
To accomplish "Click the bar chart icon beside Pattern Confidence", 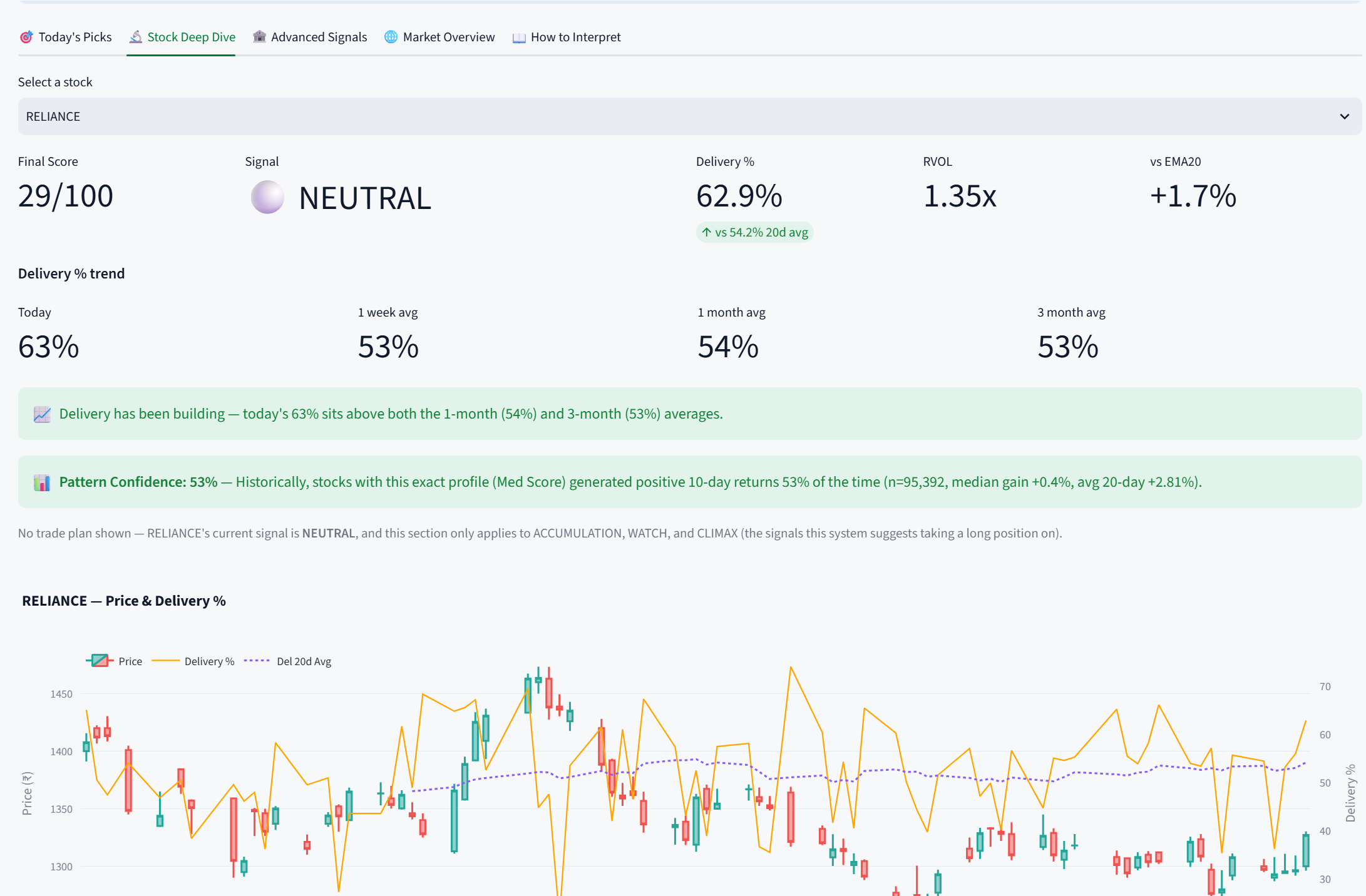I will (42, 482).
